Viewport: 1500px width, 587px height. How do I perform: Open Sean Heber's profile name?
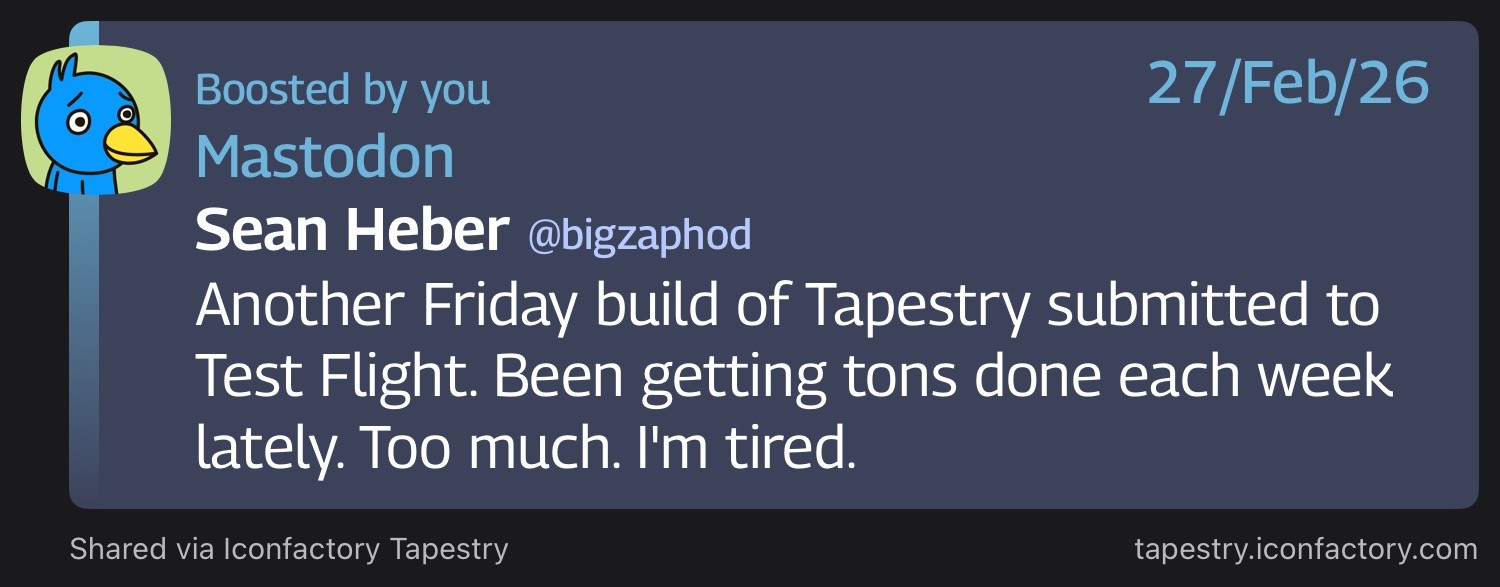(x=352, y=232)
